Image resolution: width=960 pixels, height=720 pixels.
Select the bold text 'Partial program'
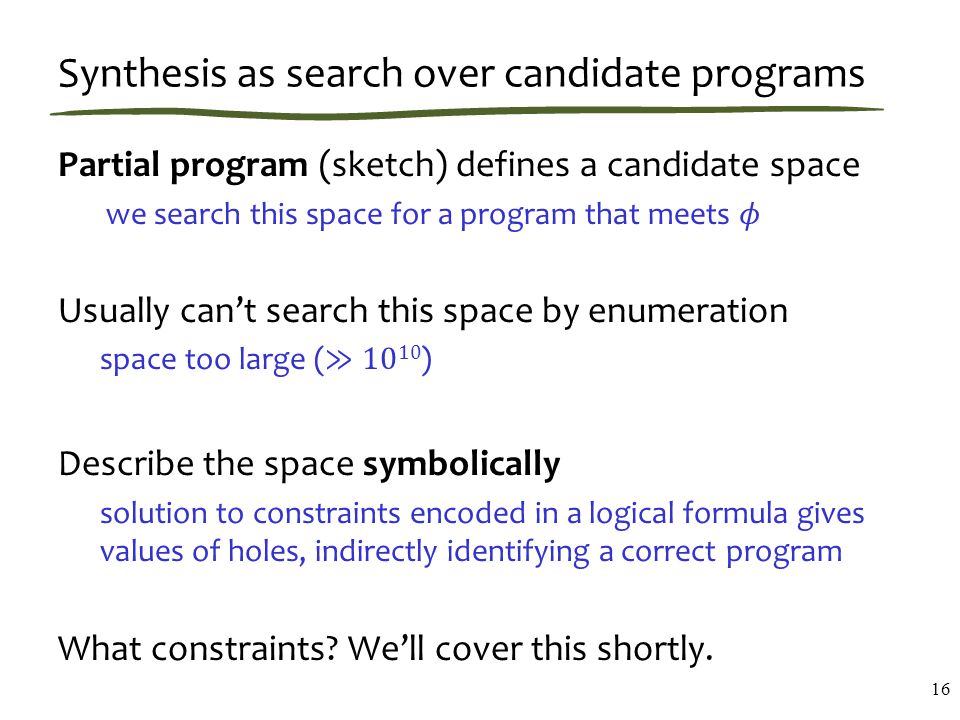pyautogui.click(x=183, y=167)
